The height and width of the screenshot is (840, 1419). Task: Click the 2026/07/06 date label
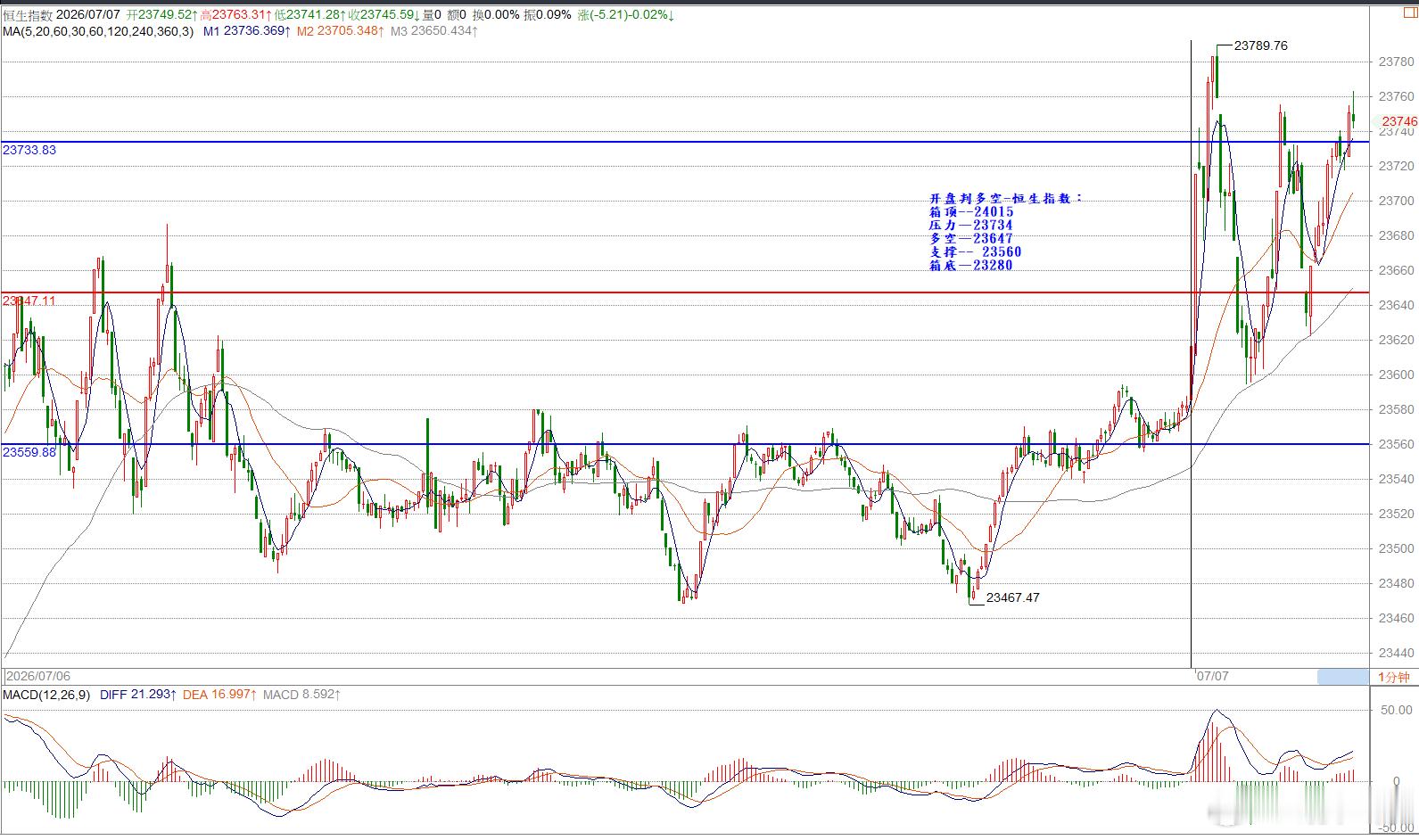tap(37, 677)
